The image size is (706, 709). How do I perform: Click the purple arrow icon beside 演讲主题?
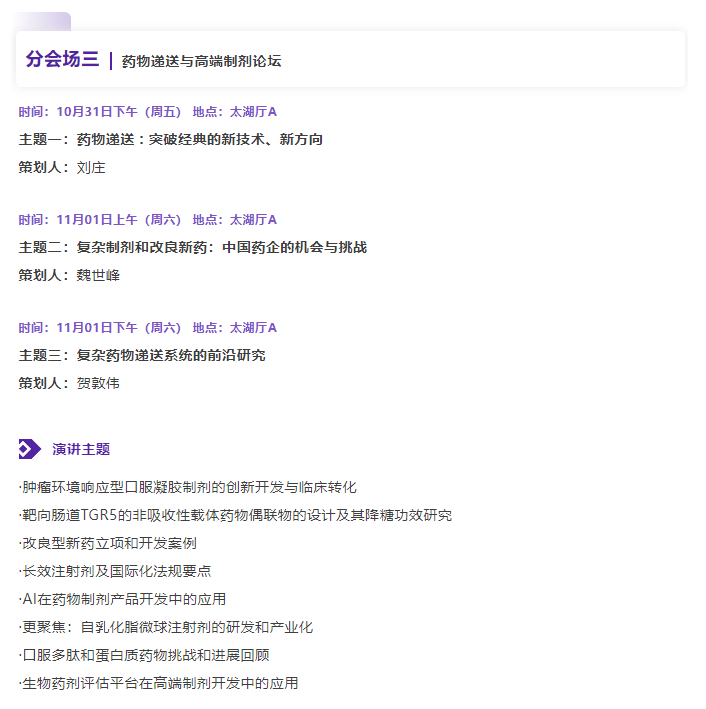tap(30, 449)
